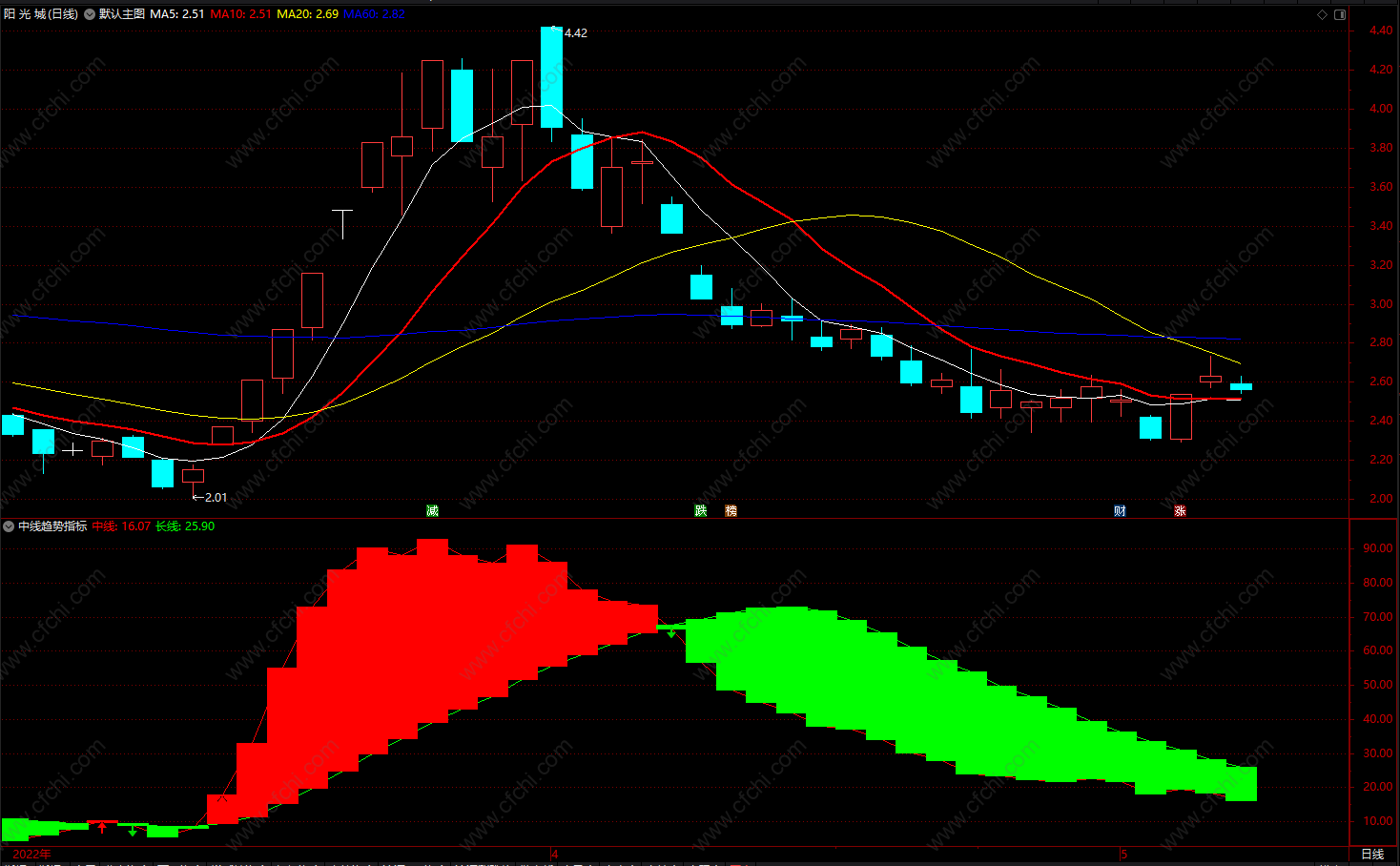This screenshot has width=1400, height=866.
Task: Click the 日线 period button at bottom-right
Action: [1372, 854]
